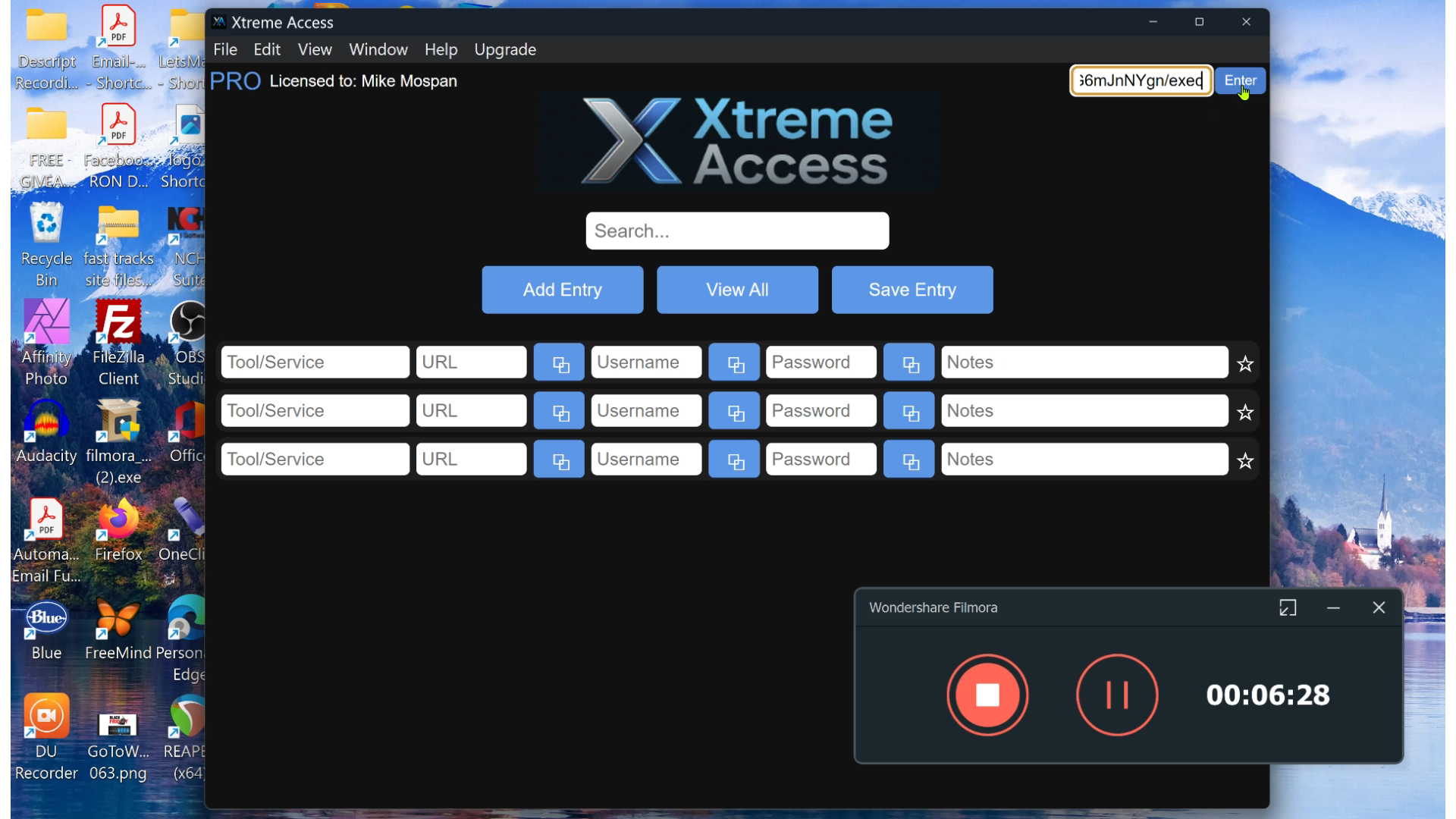
Task: Copy the URL in the third entry row
Action: [x=559, y=460]
